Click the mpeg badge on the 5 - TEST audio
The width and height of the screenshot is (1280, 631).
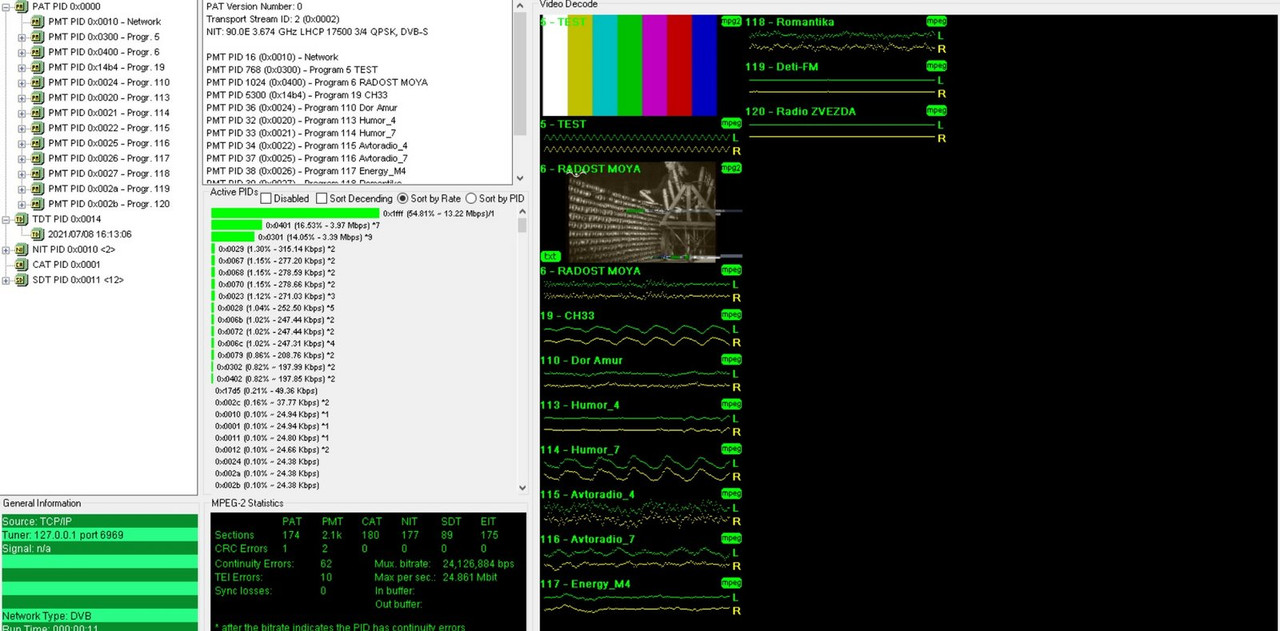tap(731, 123)
